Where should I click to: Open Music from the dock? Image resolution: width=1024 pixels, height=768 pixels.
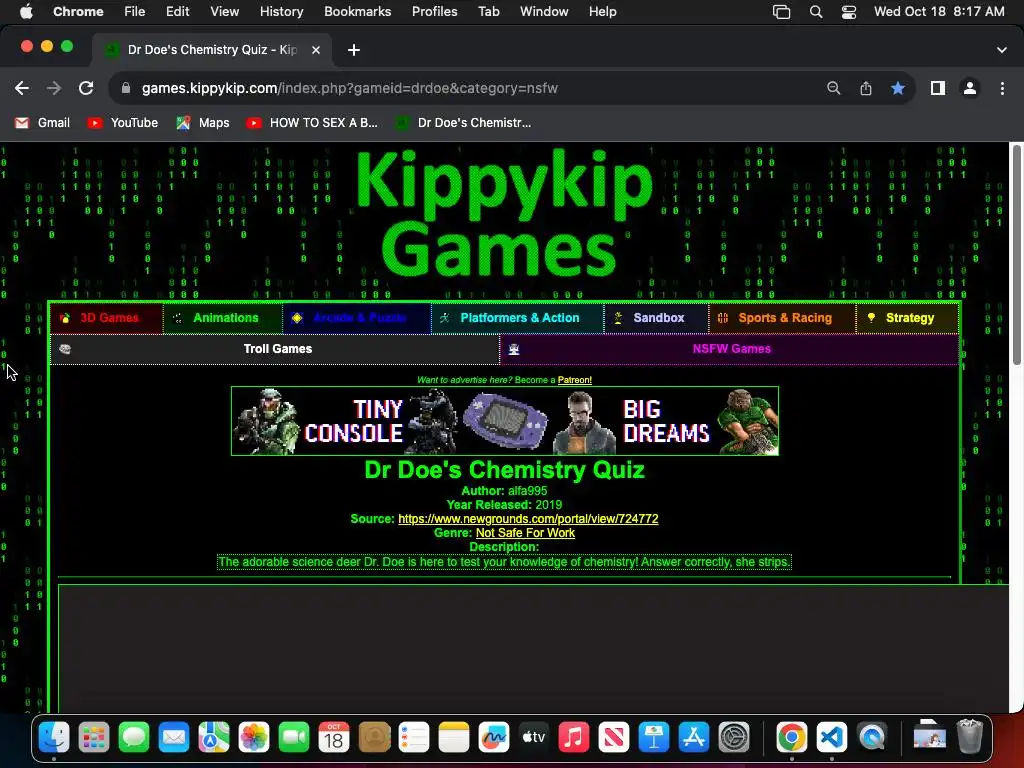coord(573,738)
